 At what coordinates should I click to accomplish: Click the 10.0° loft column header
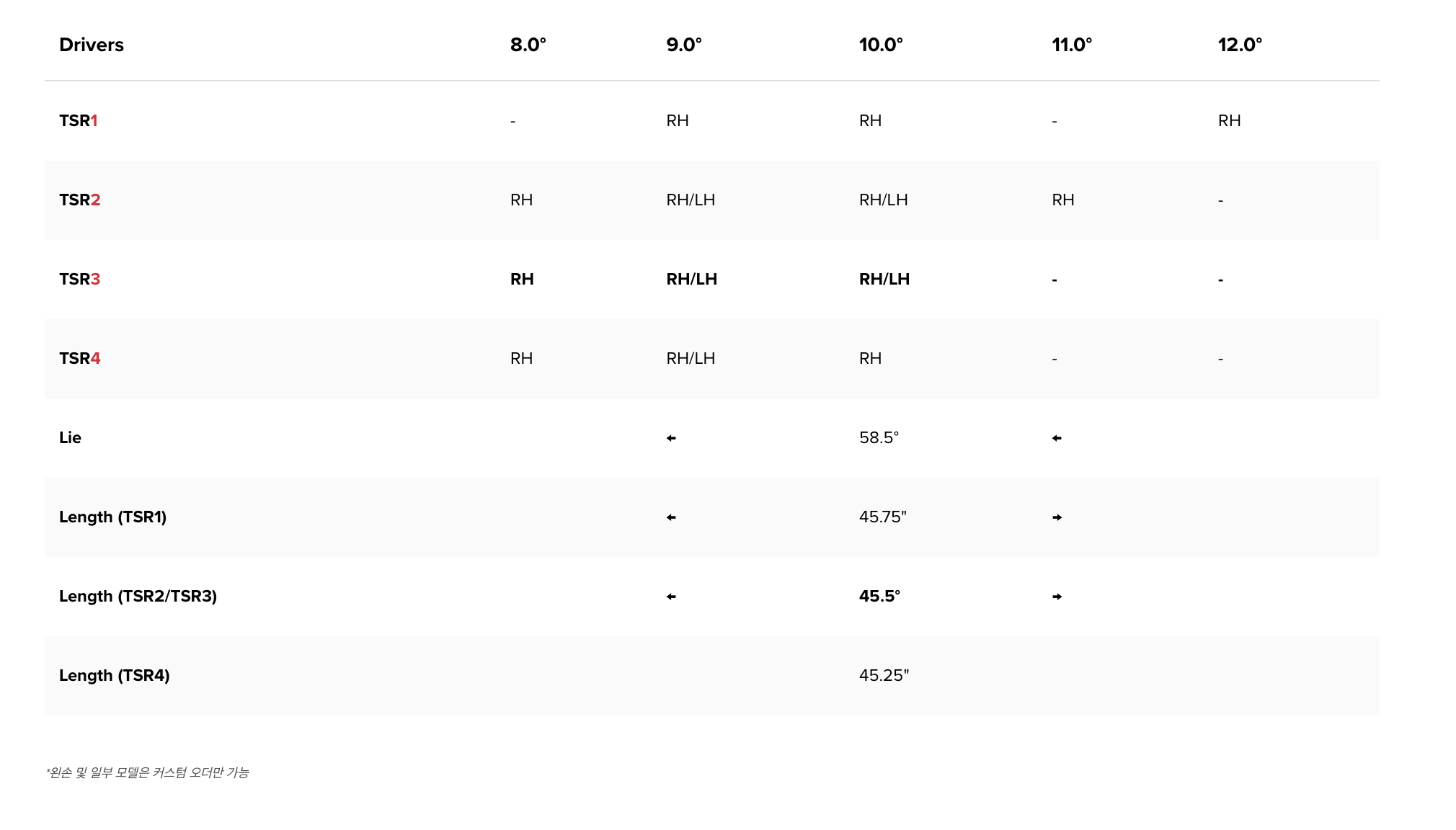pyautogui.click(x=880, y=45)
